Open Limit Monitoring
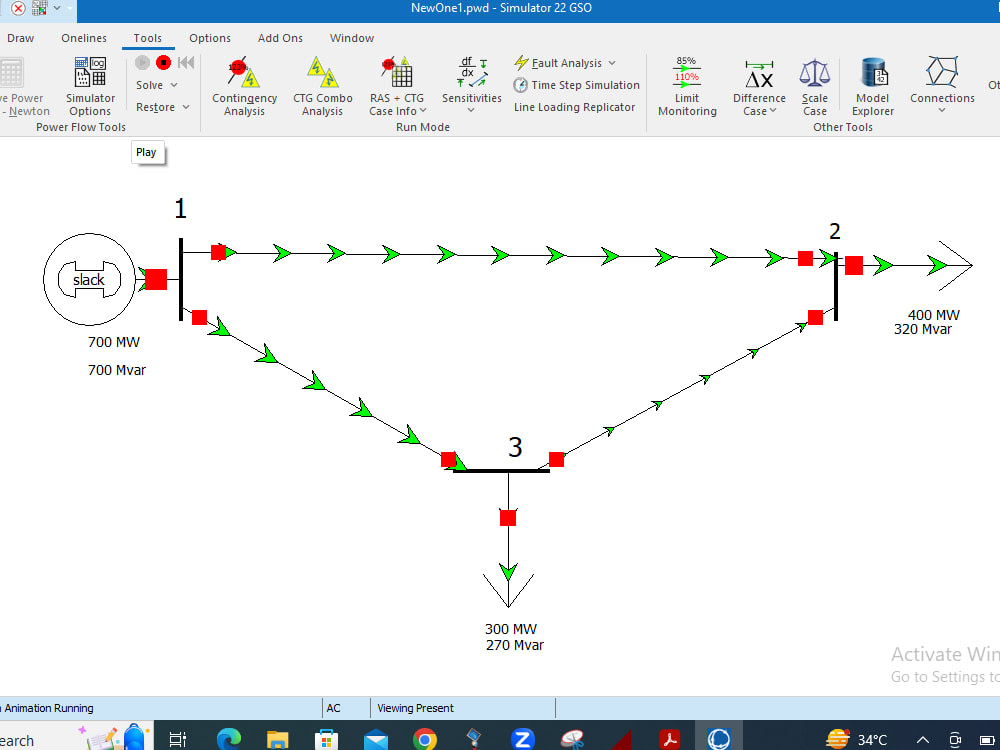The width and height of the screenshot is (1000, 750). [687, 87]
